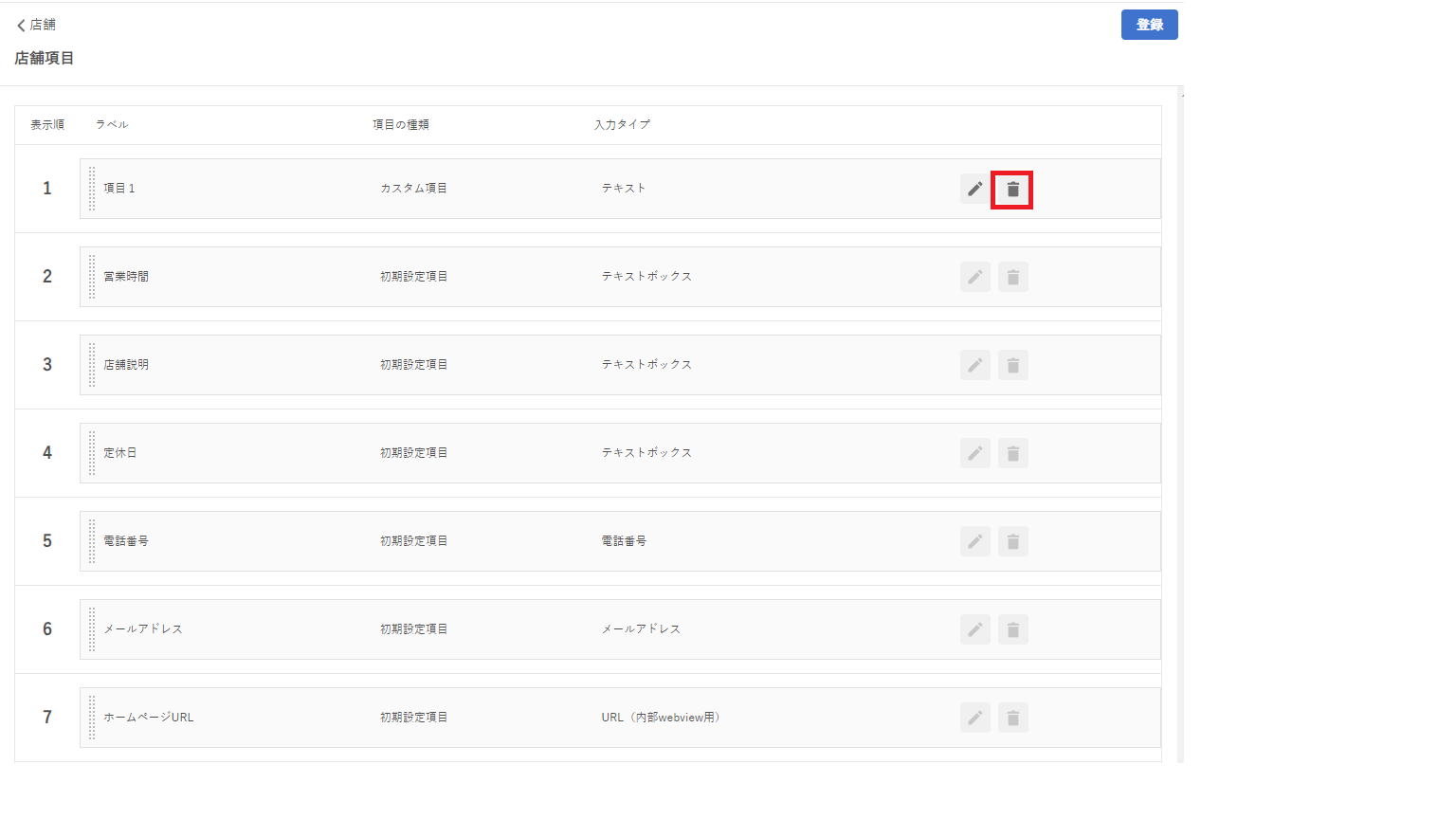Screen dimensions: 1456x819
Task: Delete the 項目1 row with trash icon
Action: 1012,189
